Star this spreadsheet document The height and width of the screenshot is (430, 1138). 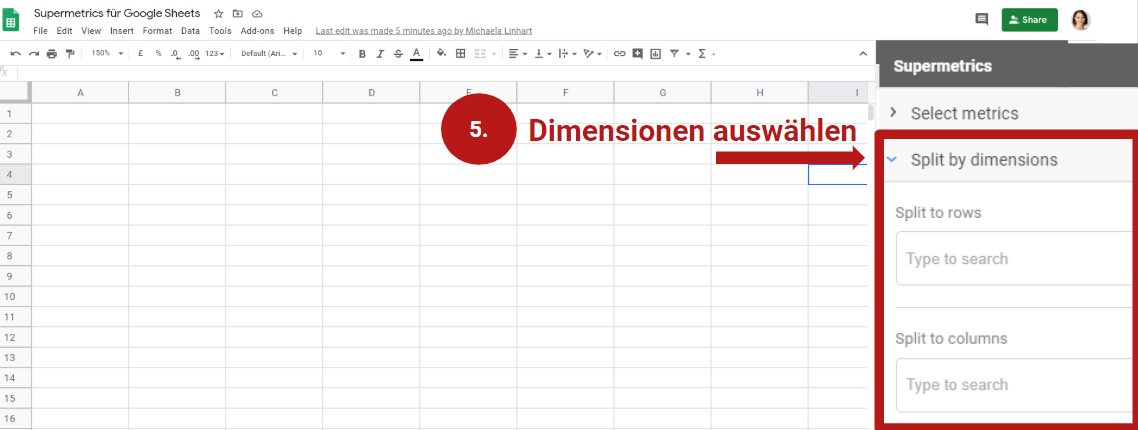point(218,14)
